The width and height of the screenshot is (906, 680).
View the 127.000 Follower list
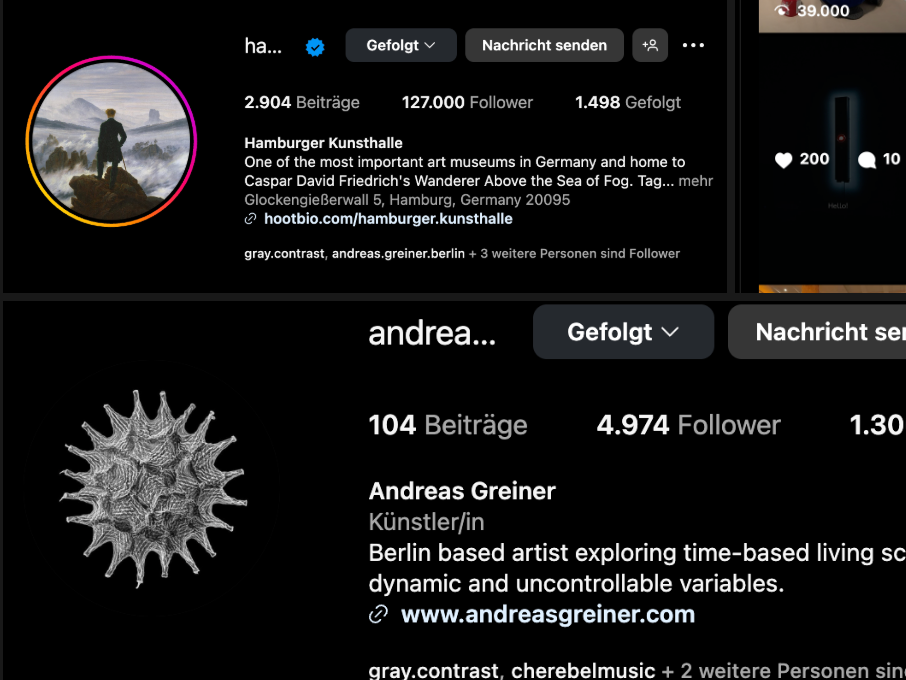point(467,102)
